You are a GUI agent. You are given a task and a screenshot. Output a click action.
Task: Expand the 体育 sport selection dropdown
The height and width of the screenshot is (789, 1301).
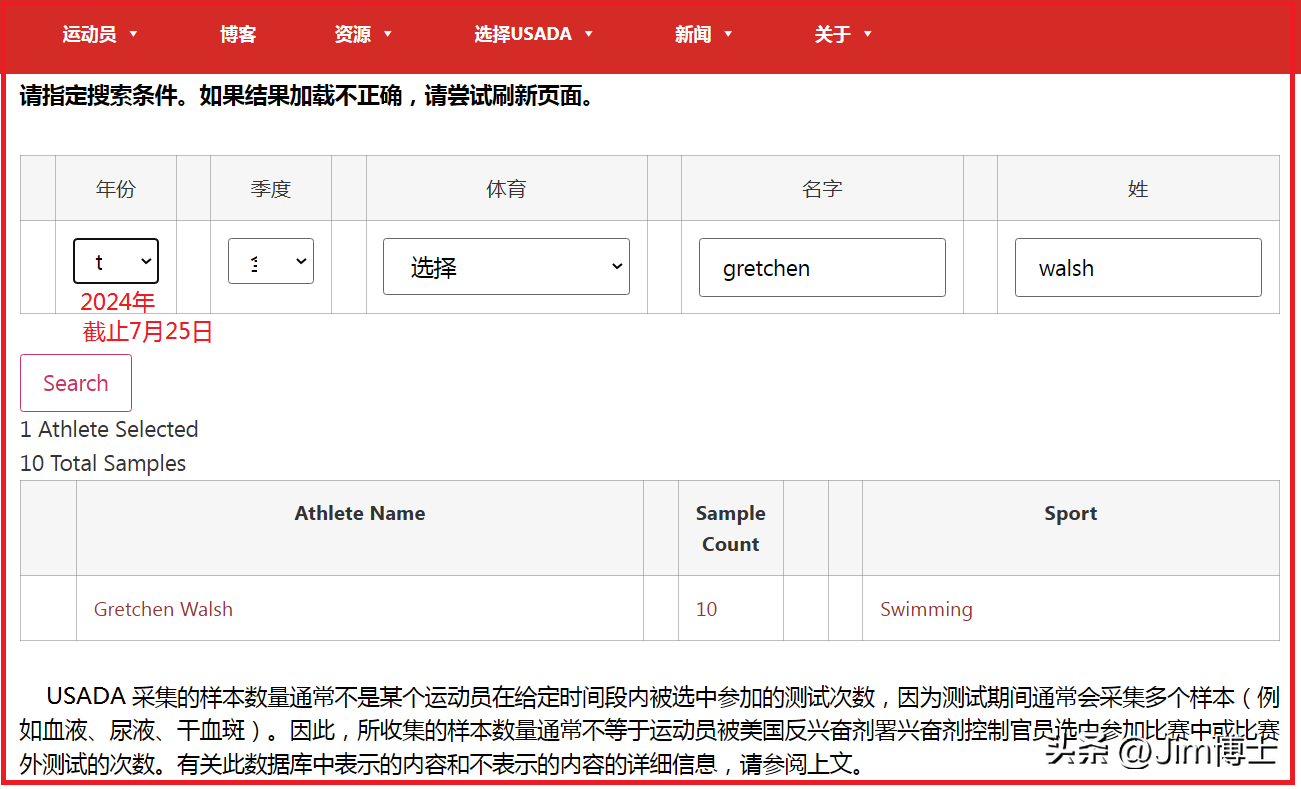tap(506, 267)
